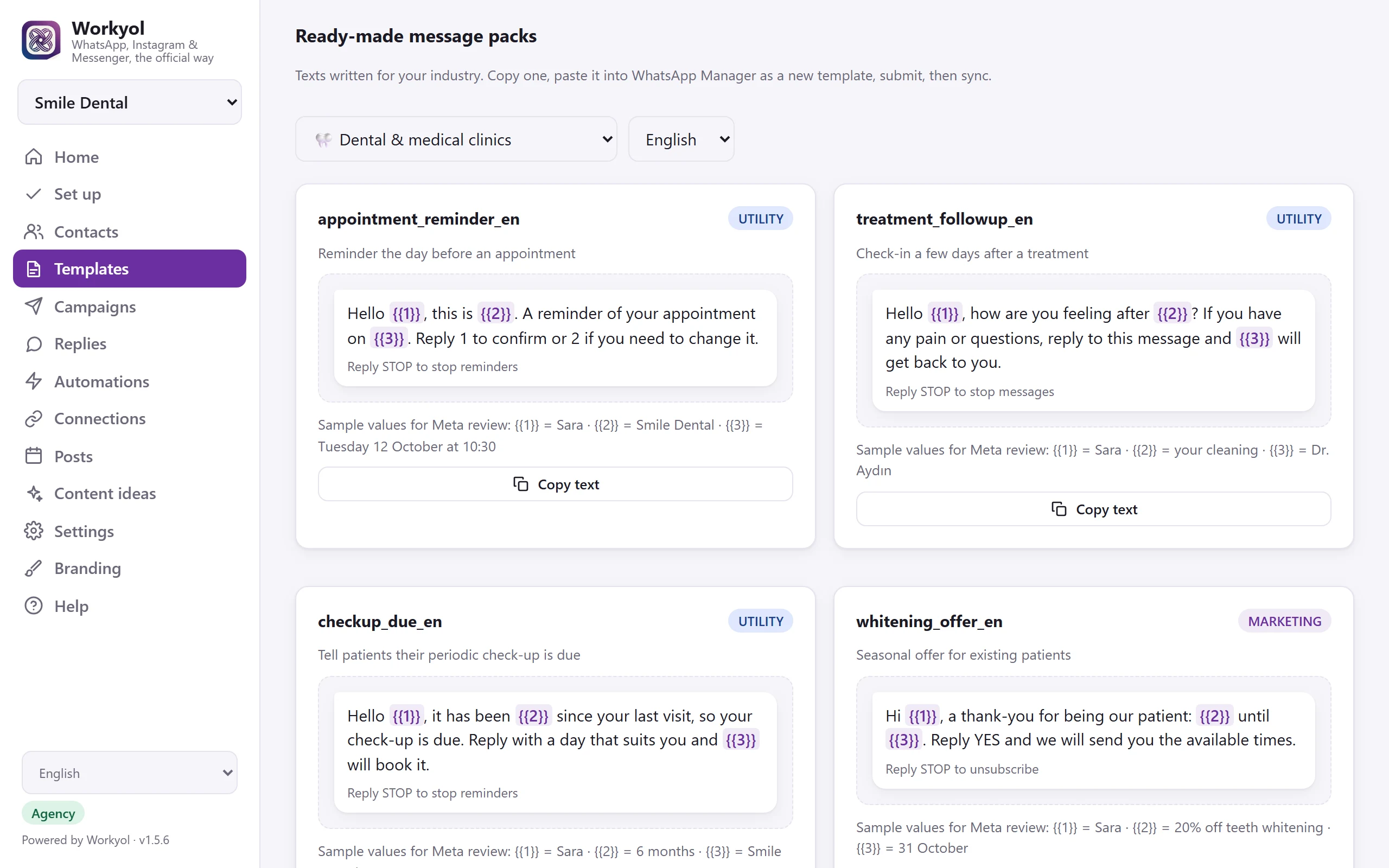Click UTILITY badge on checkup_due_en card

pos(761,621)
